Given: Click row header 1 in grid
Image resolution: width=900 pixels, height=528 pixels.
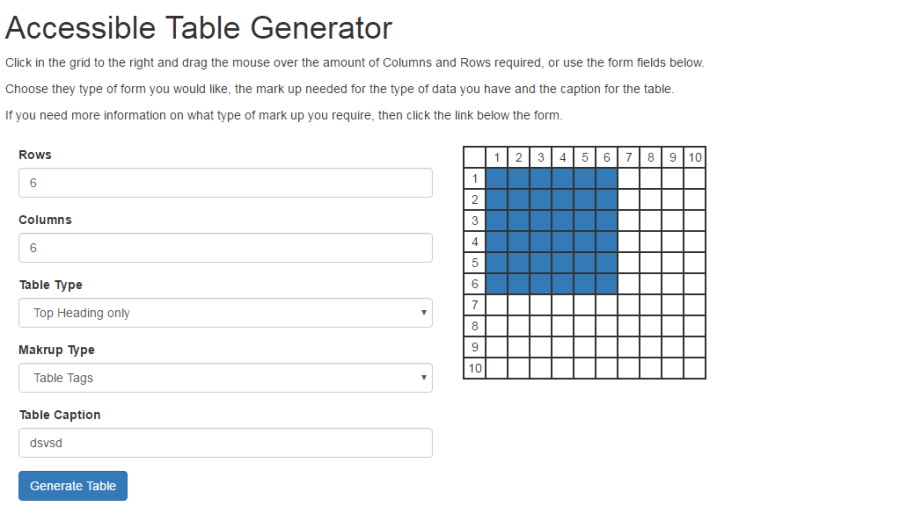Looking at the screenshot, I should tap(475, 178).
